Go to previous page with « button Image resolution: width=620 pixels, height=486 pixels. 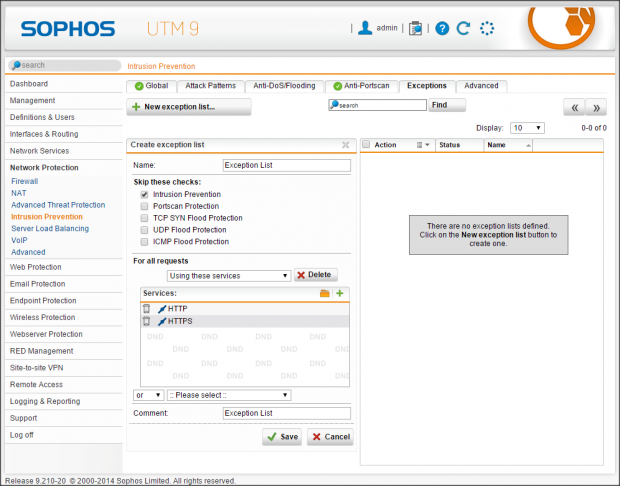[x=575, y=107]
